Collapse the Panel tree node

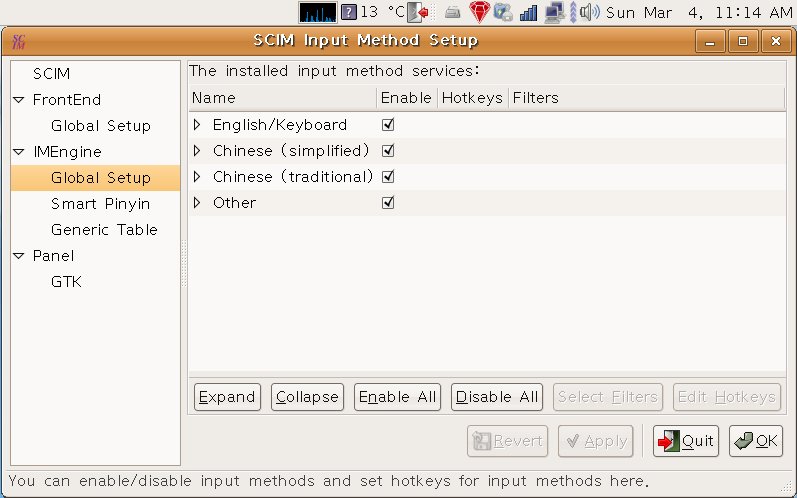tap(19, 256)
